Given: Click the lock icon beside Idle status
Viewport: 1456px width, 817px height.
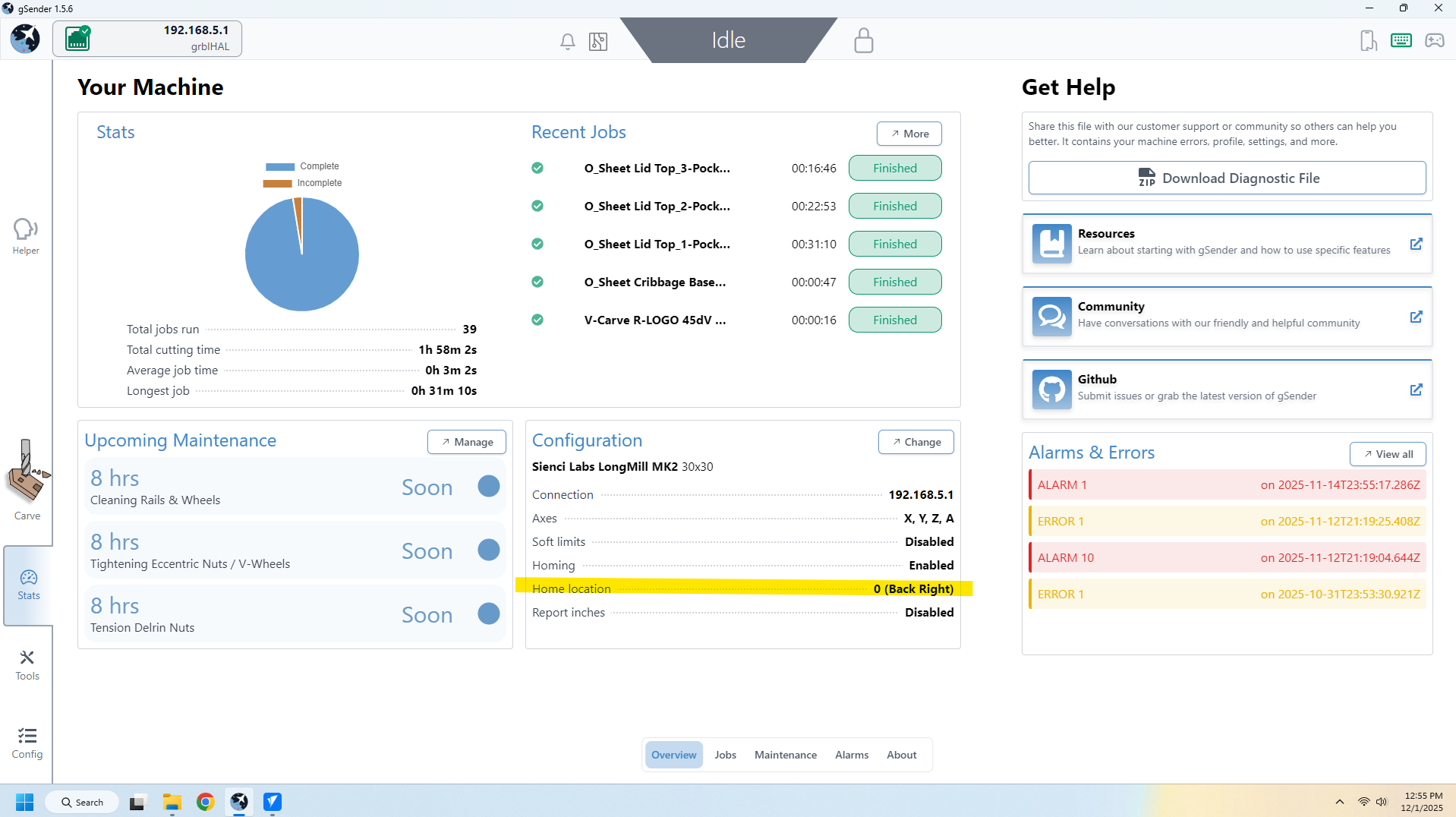Looking at the screenshot, I should tap(863, 40).
